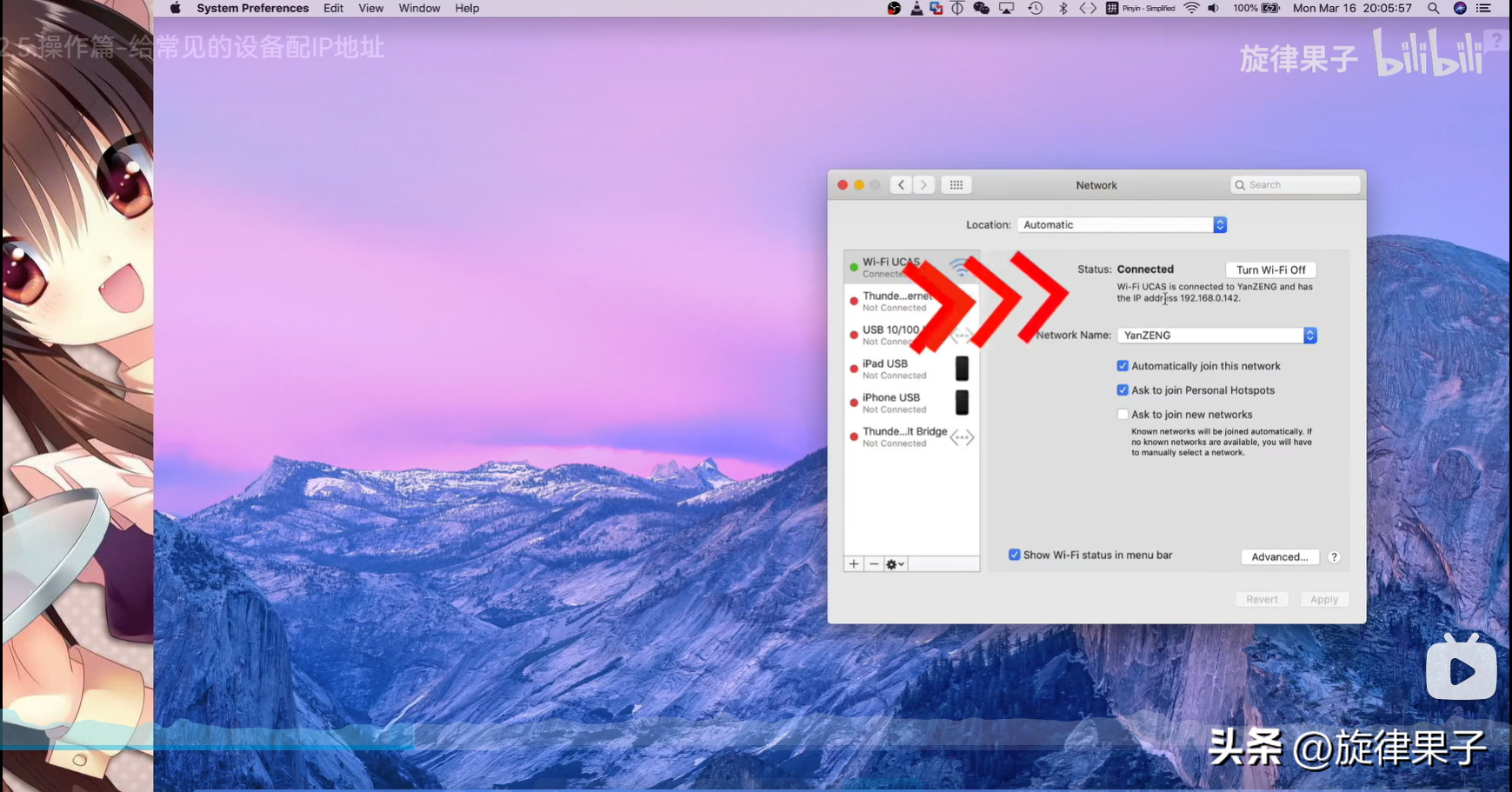Click the bilibili play icon overlay

[1461, 669]
